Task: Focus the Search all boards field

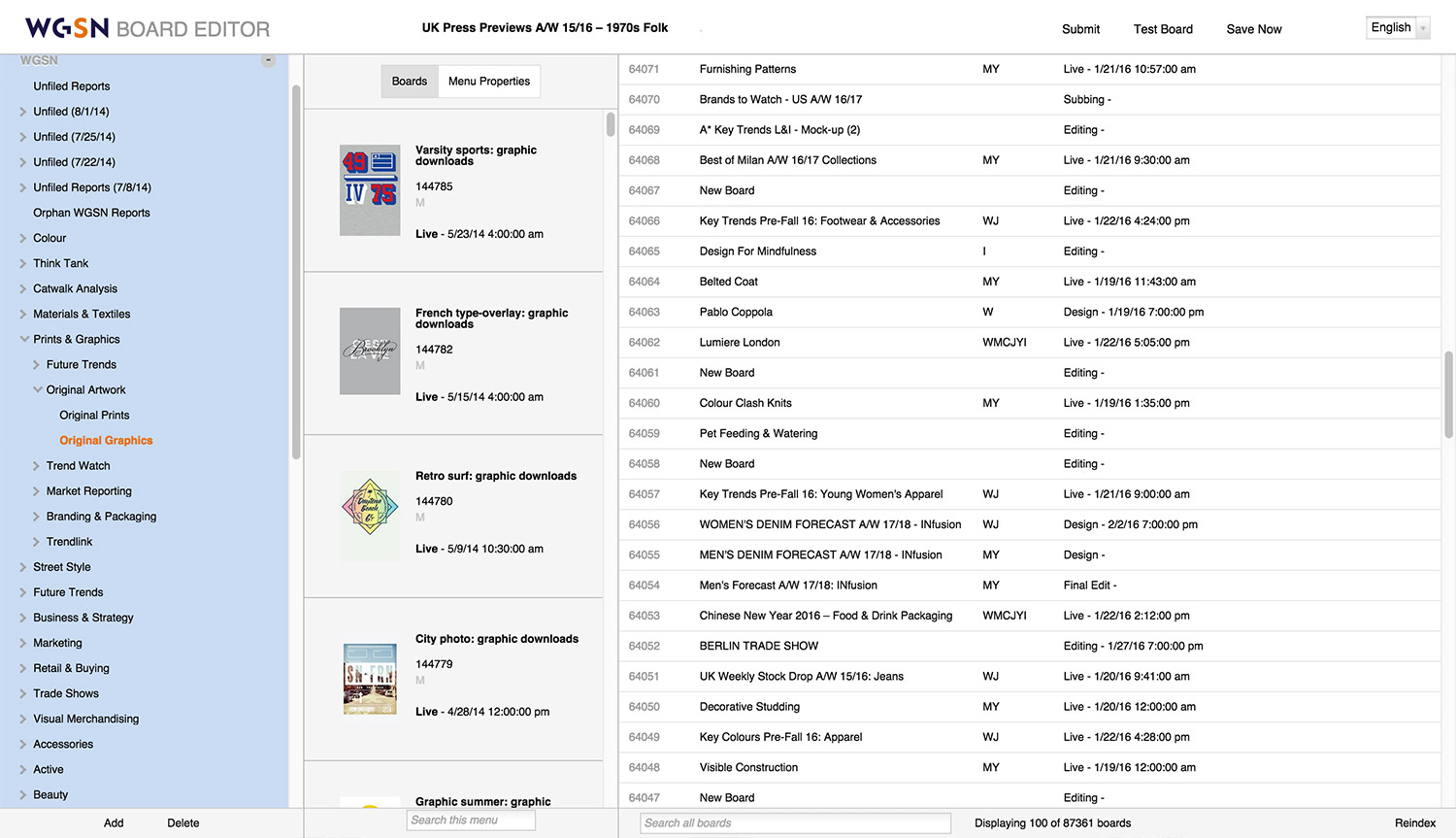Action: (x=795, y=823)
